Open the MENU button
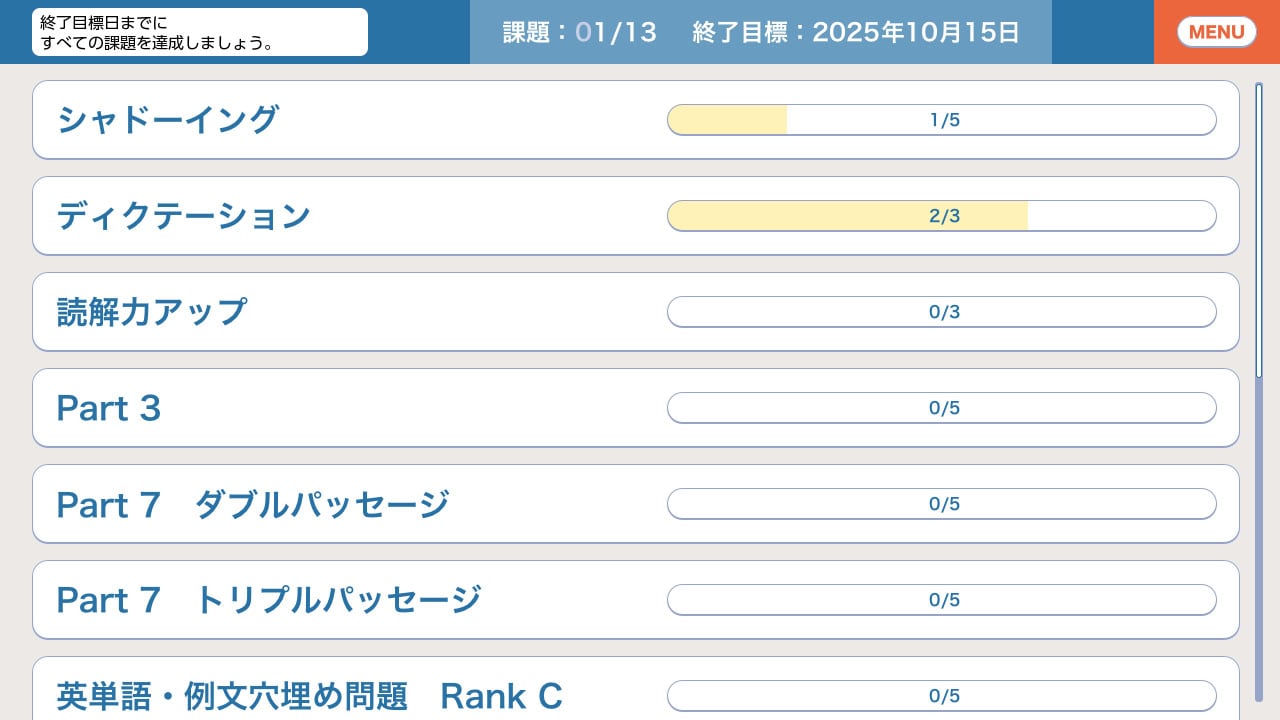Screen dimensions: 1280x720 (x=1216, y=31)
